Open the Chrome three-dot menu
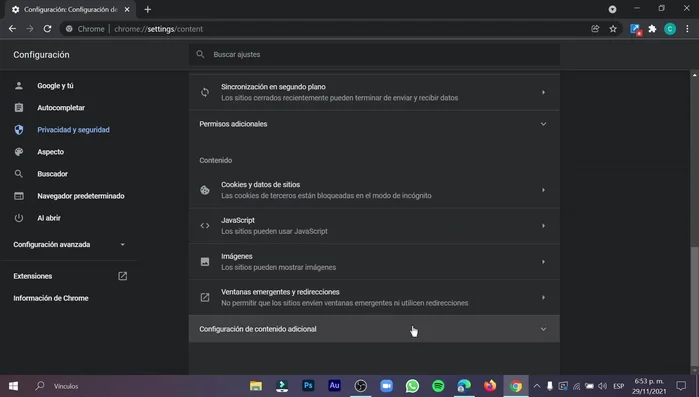 [687, 29]
